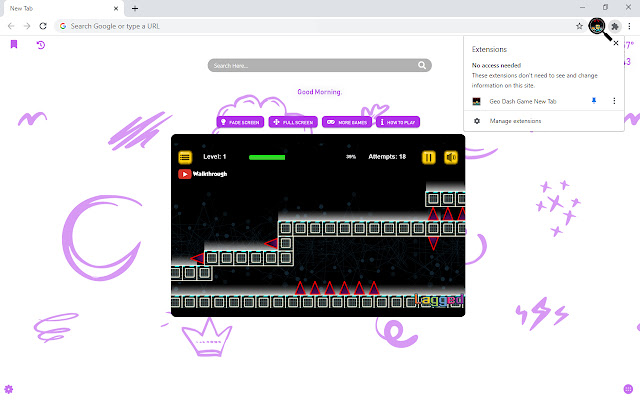The image size is (640, 400).
Task: Open the purple settings gear on the page
Action: 9,389
